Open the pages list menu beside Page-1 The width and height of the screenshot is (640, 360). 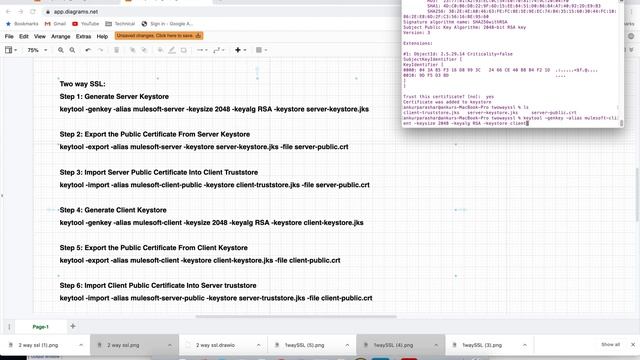[9, 327]
